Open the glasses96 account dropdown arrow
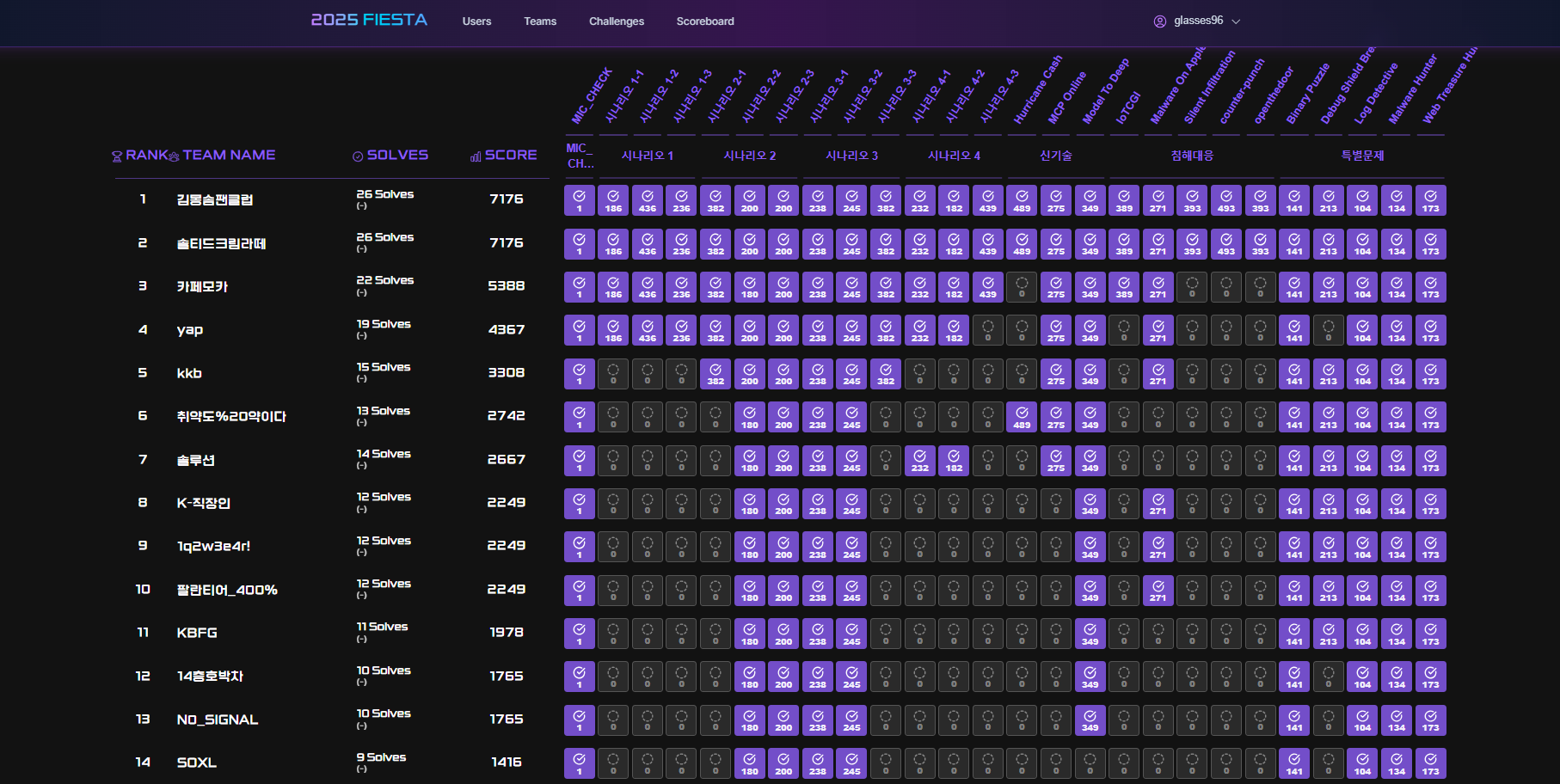 [1236, 21]
